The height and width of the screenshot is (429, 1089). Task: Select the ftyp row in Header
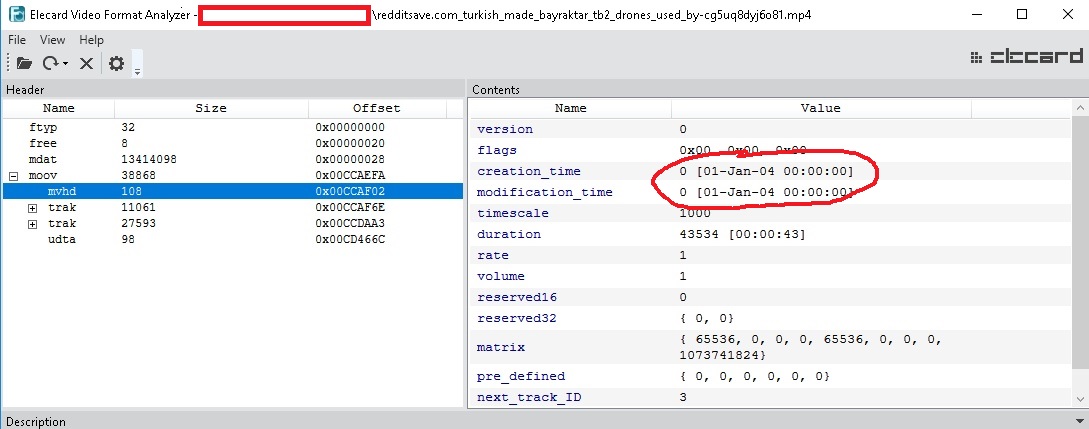tap(233, 128)
